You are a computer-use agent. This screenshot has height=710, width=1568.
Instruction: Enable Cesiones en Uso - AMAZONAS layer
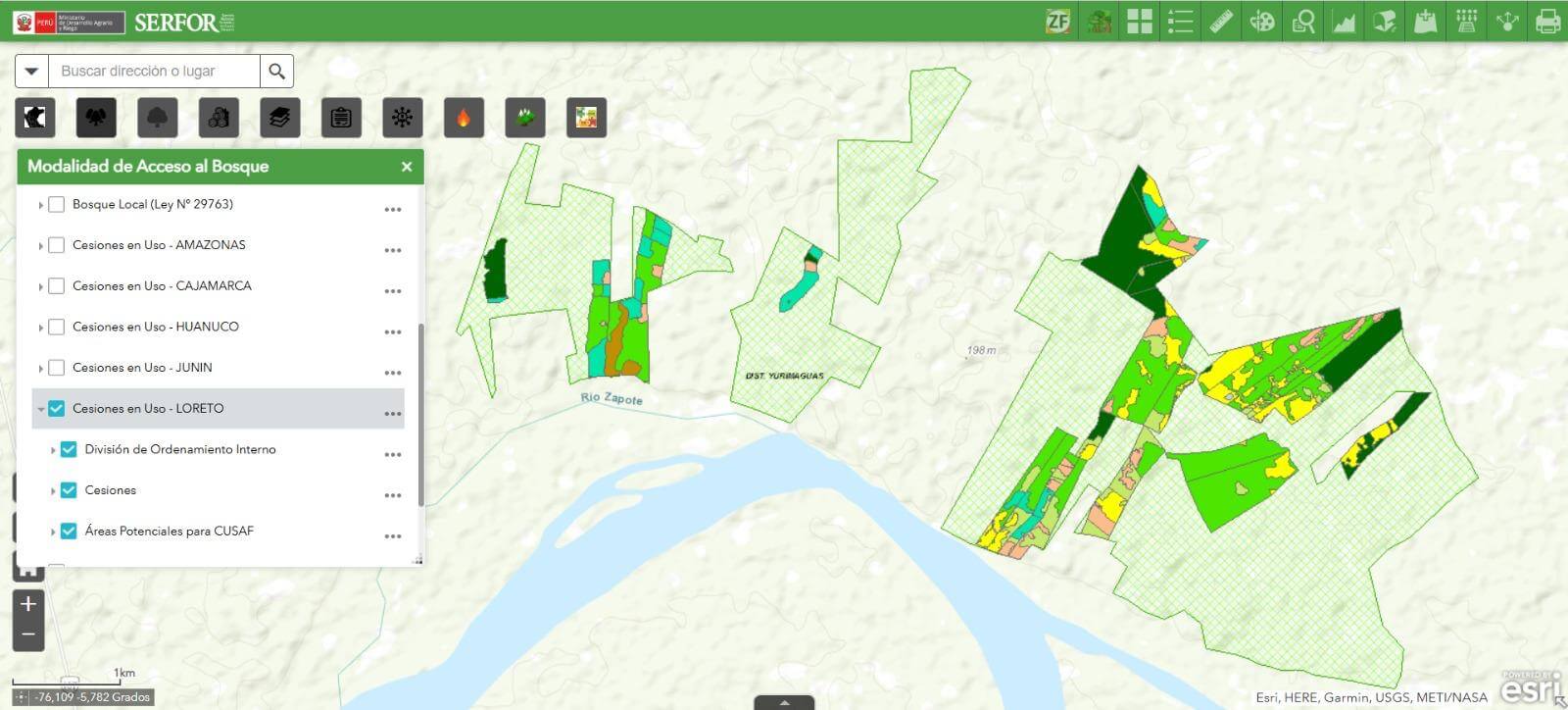click(57, 245)
